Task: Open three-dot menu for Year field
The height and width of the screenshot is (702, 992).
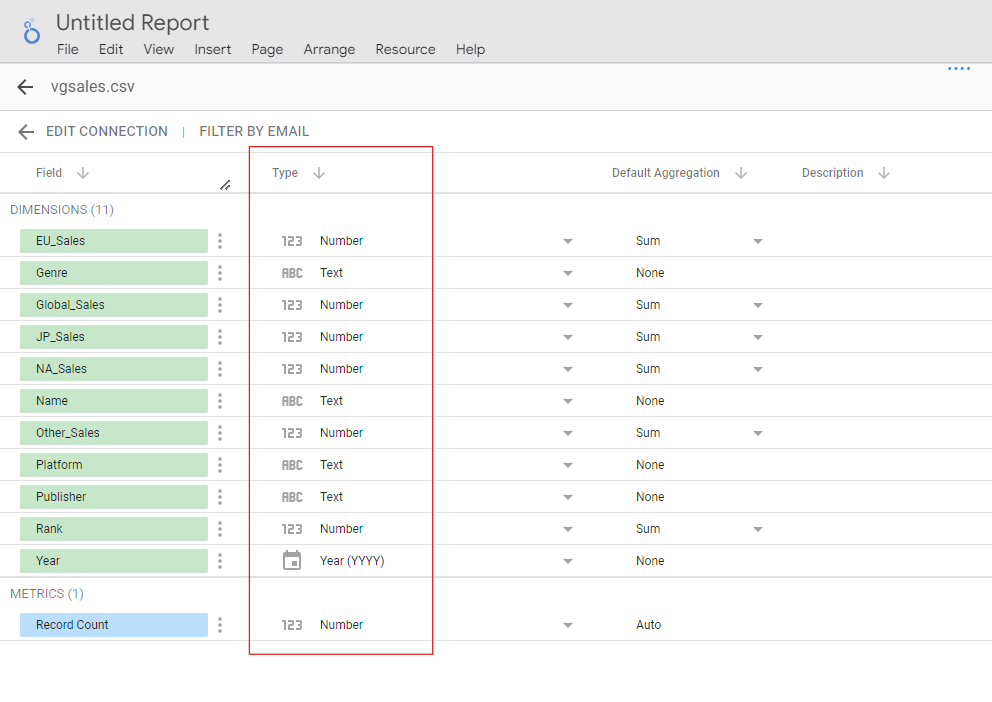Action: click(220, 561)
